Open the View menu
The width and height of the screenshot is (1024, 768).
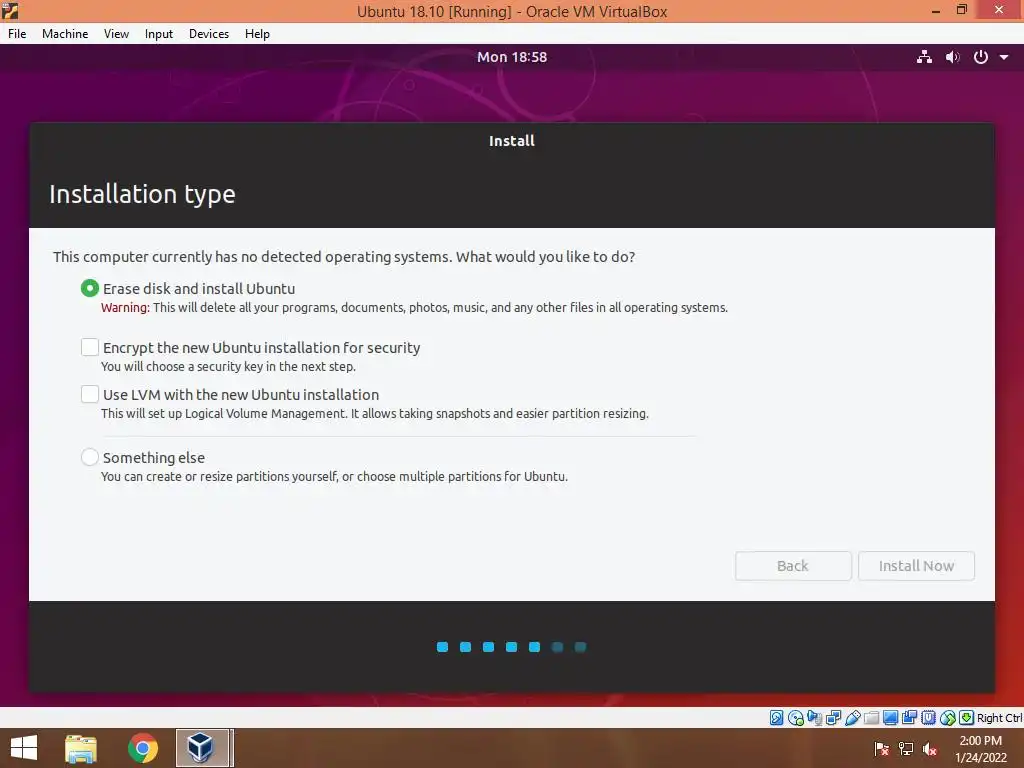[116, 34]
